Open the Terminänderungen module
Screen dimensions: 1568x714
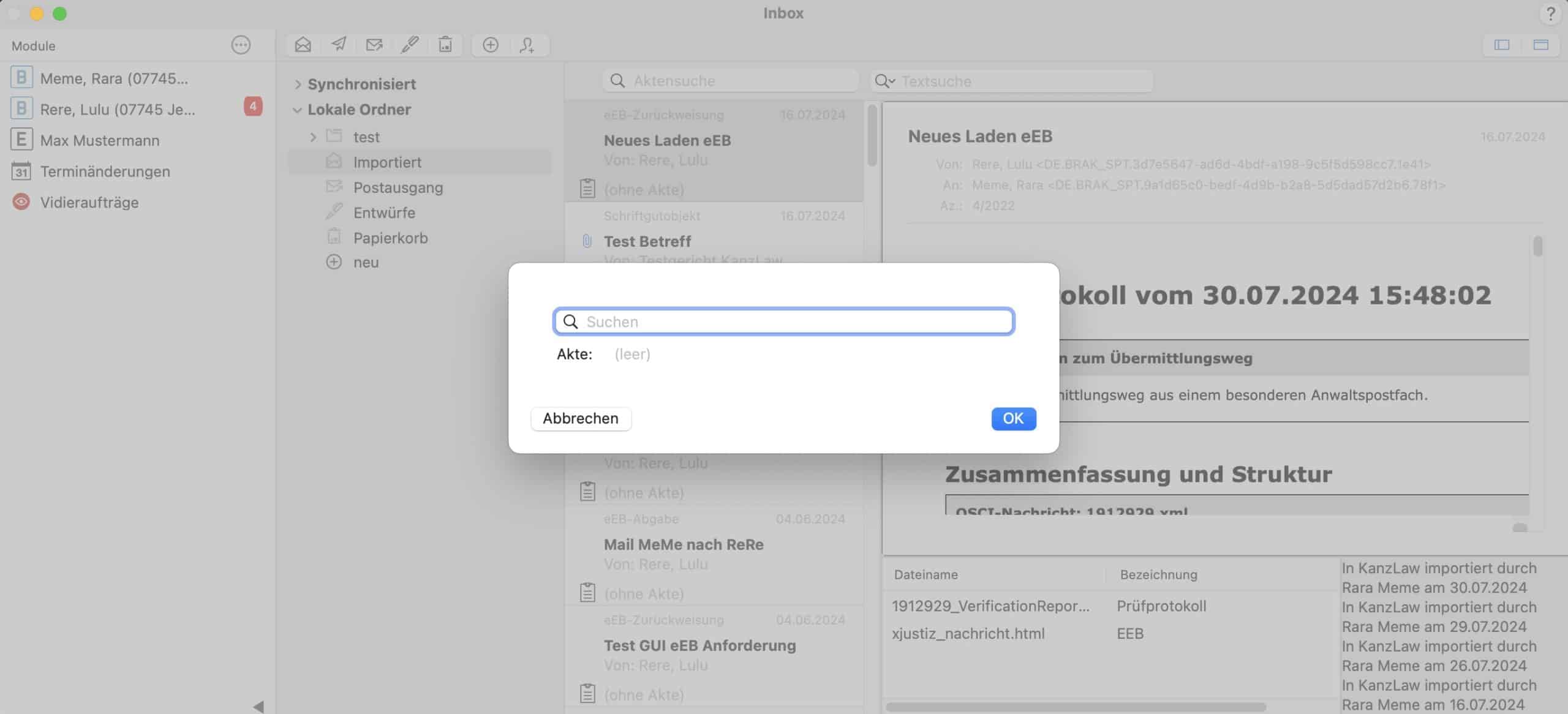(x=105, y=171)
